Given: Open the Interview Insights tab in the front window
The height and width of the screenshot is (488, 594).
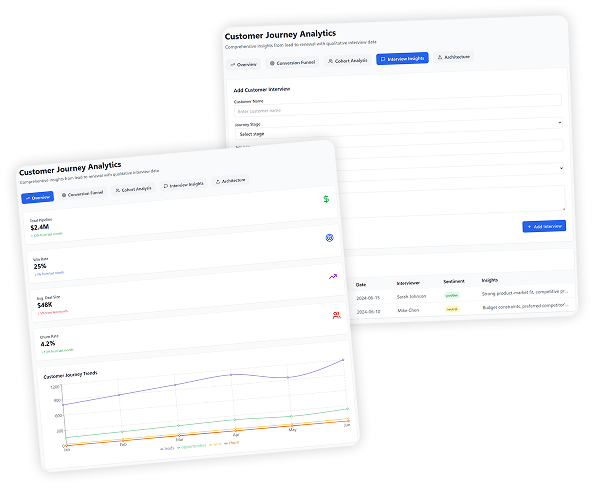Looking at the screenshot, I should pyautogui.click(x=184, y=185).
